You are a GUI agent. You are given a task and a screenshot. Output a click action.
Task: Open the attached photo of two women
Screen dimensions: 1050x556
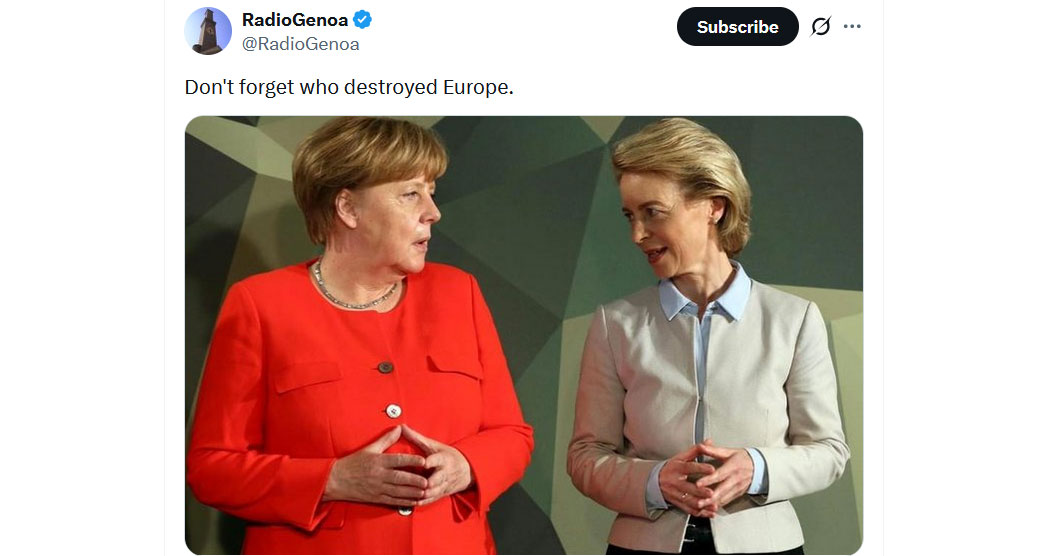coord(524,335)
